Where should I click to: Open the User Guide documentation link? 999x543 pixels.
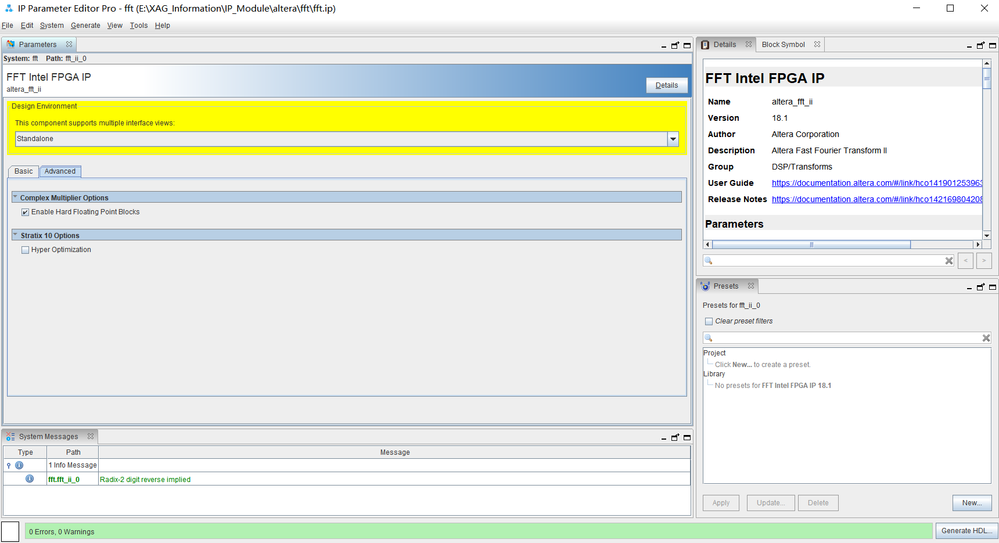(877, 183)
